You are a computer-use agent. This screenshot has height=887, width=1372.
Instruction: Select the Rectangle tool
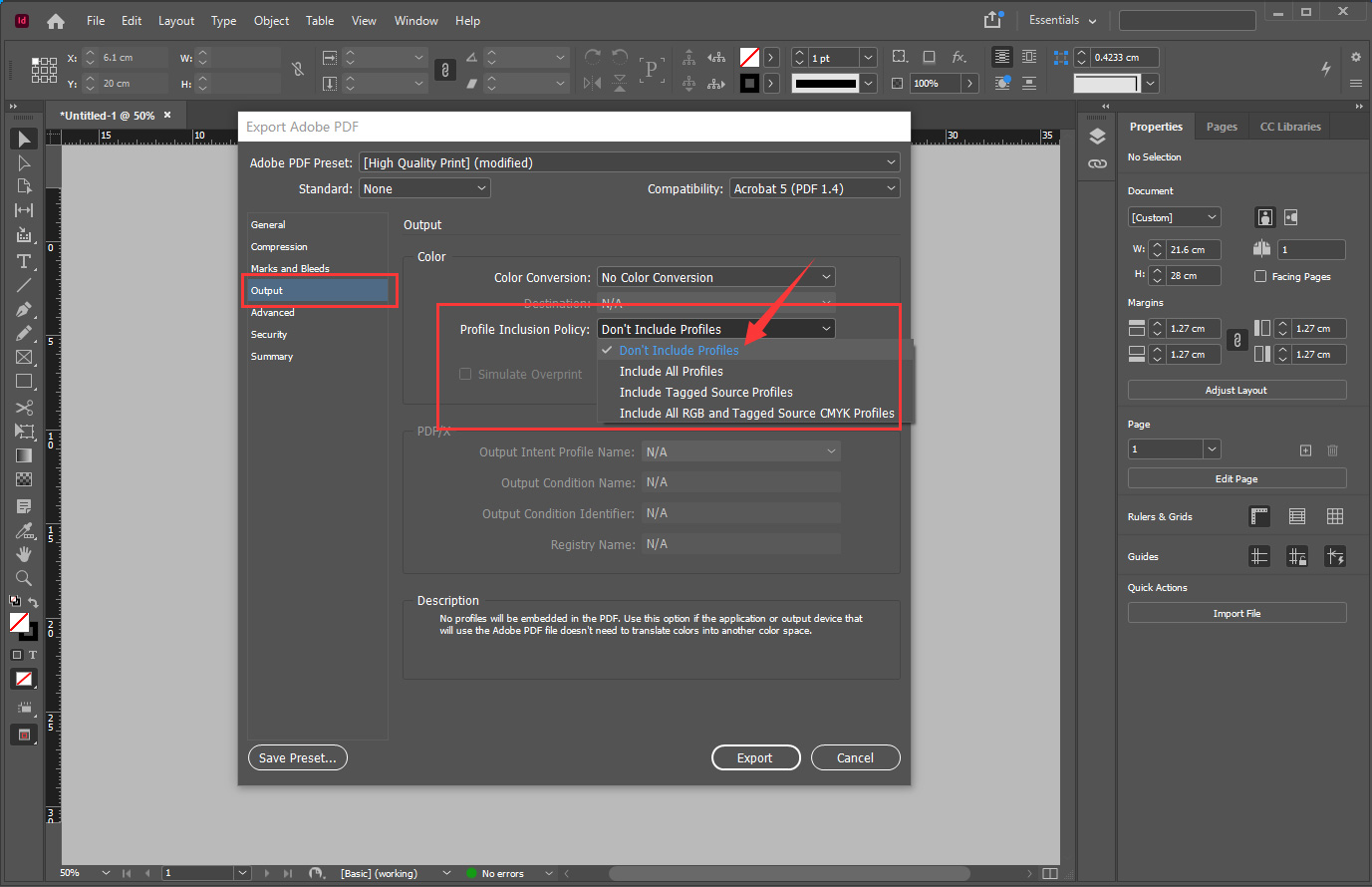click(x=24, y=381)
